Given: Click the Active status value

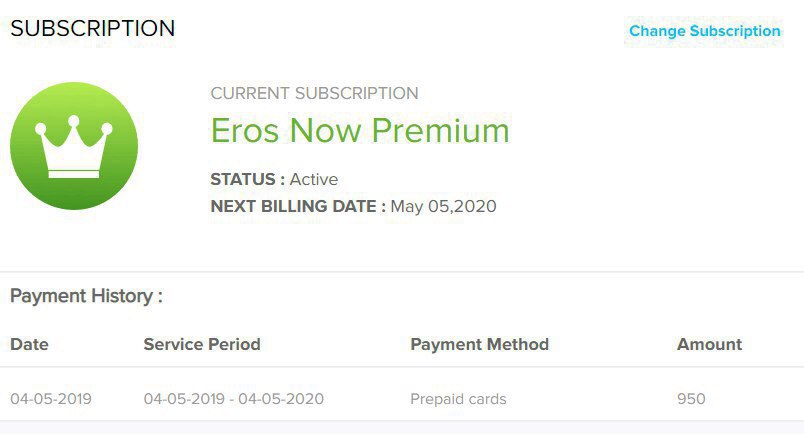Looking at the screenshot, I should click(314, 179).
